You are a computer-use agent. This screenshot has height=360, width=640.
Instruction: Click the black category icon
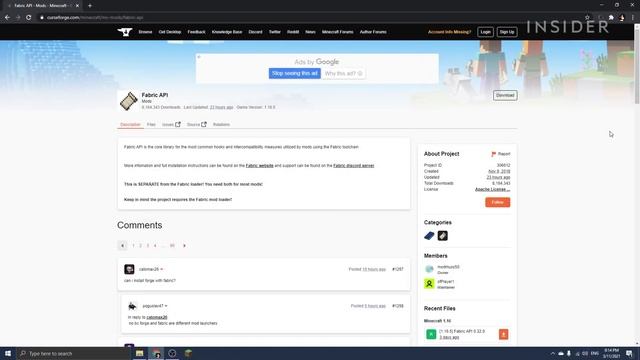point(443,236)
